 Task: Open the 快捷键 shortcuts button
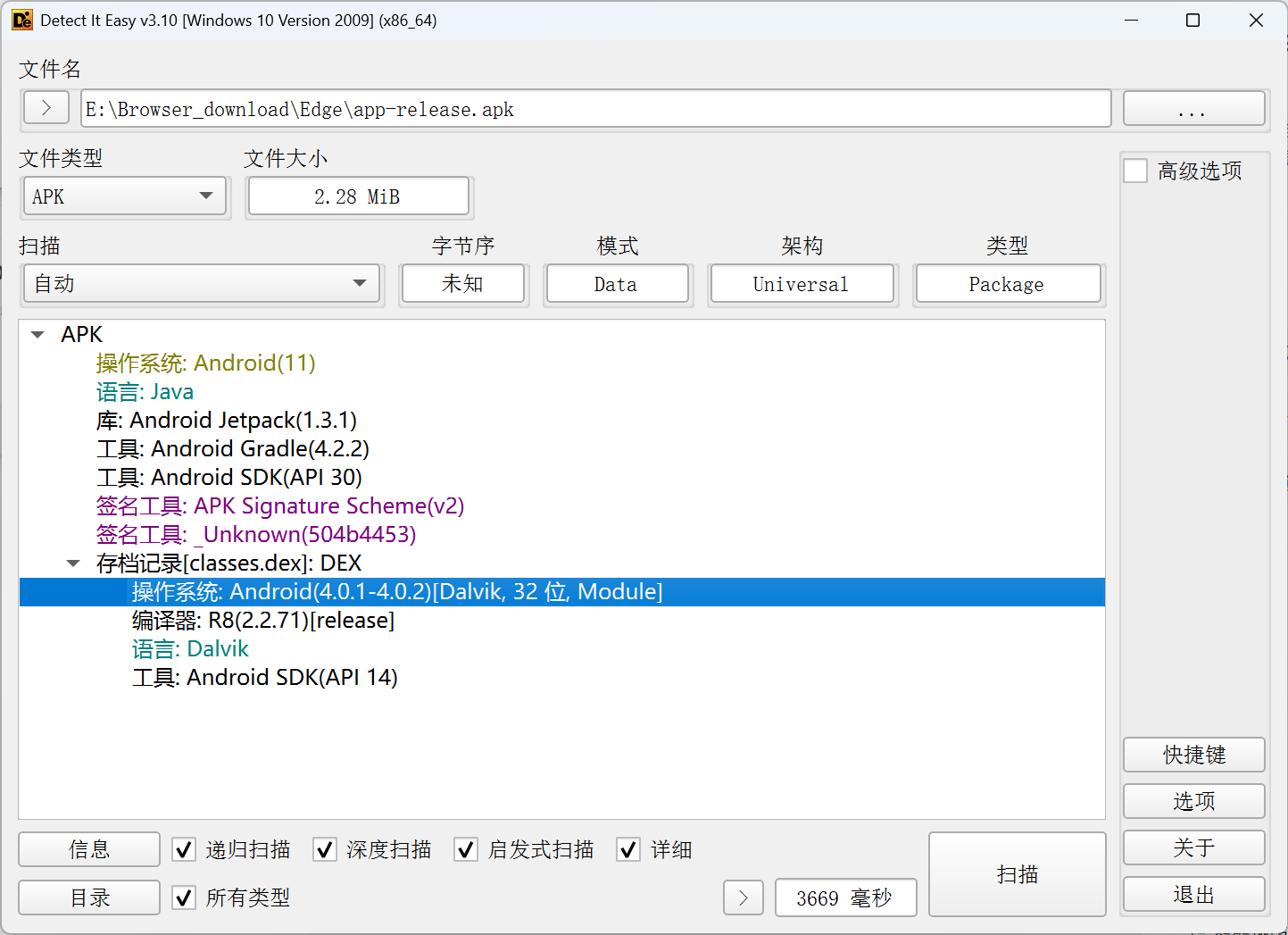1194,755
